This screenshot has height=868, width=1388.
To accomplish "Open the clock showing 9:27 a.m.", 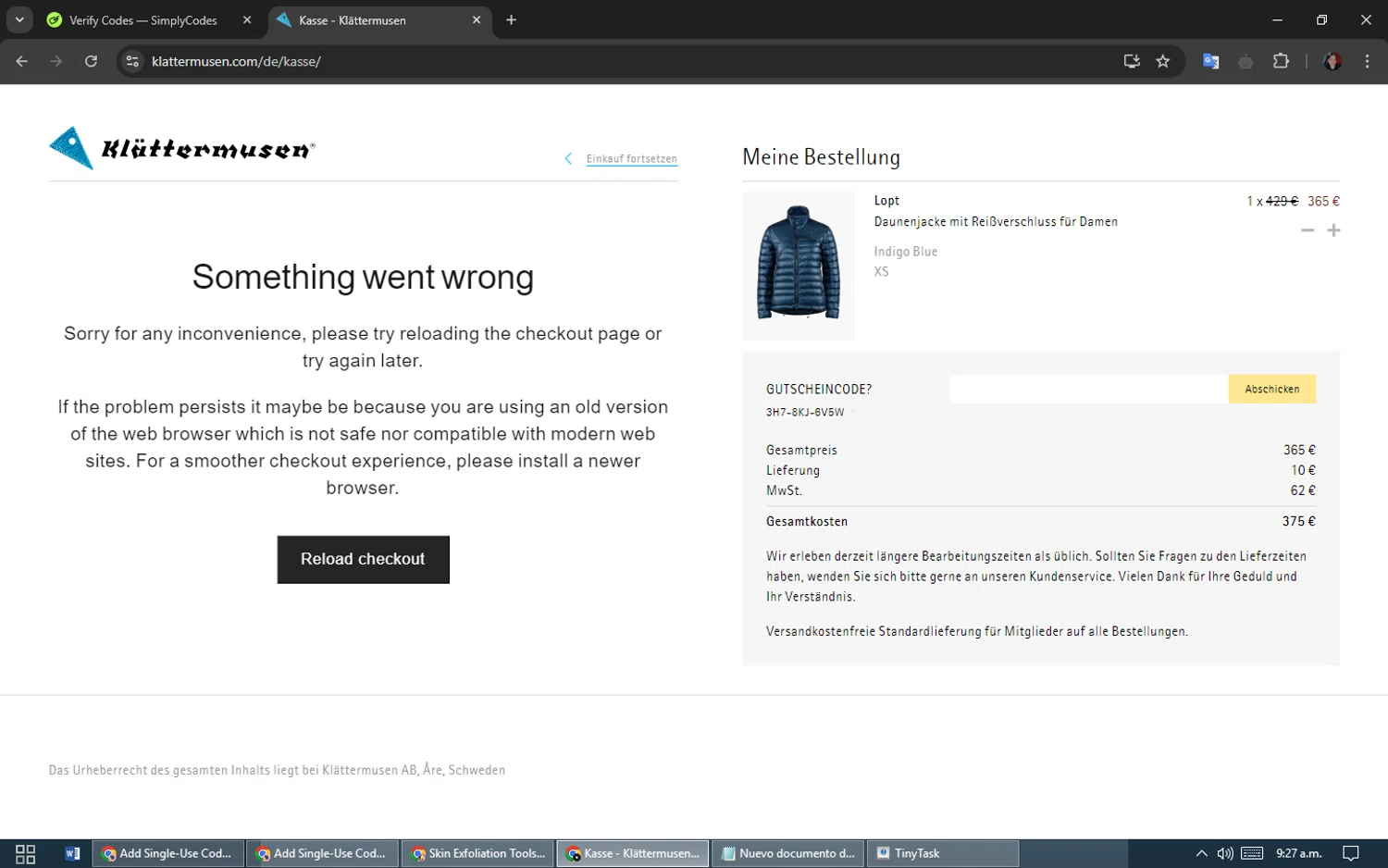I will (x=1298, y=853).
